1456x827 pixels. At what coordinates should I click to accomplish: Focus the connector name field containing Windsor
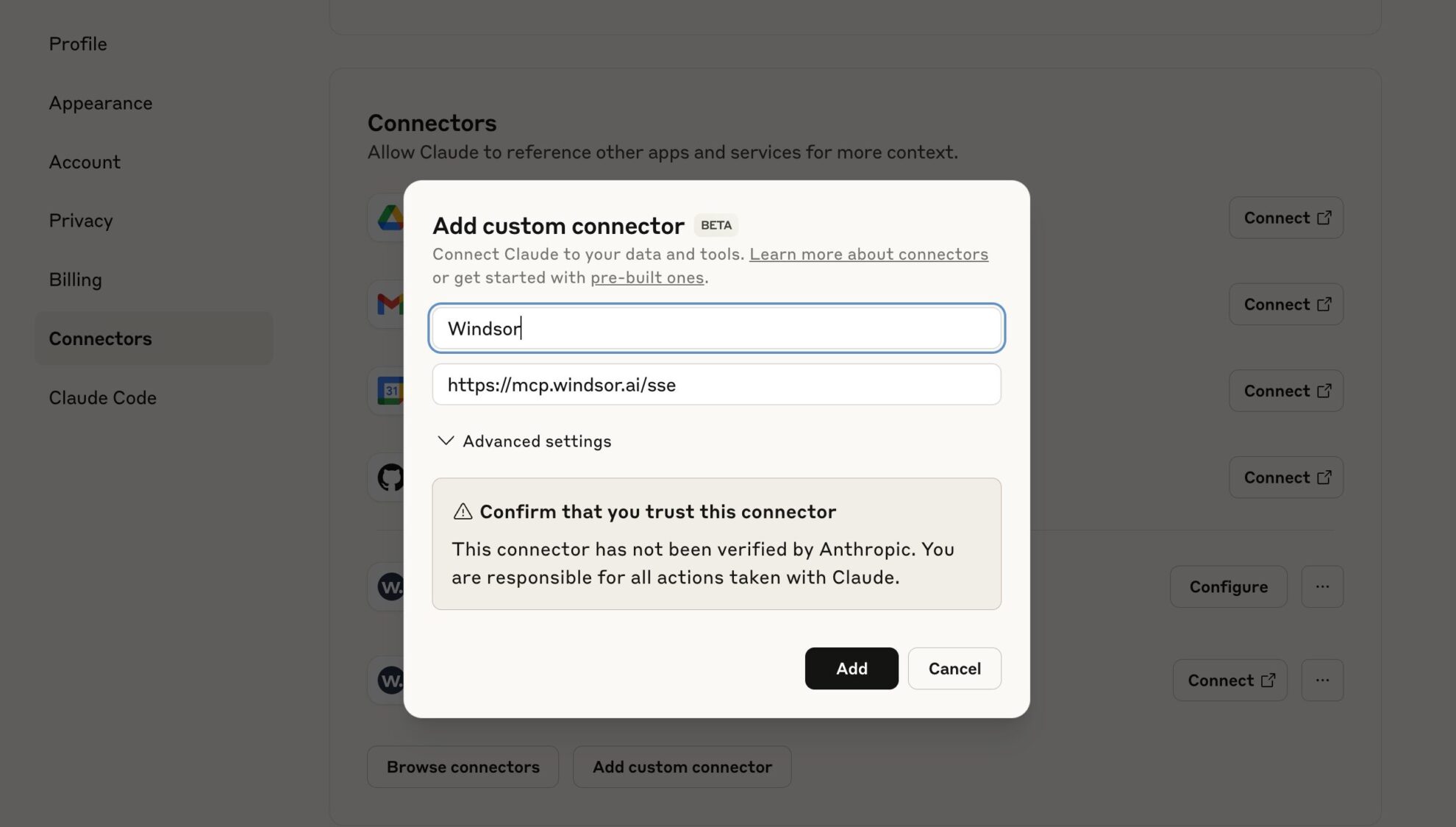pos(716,328)
